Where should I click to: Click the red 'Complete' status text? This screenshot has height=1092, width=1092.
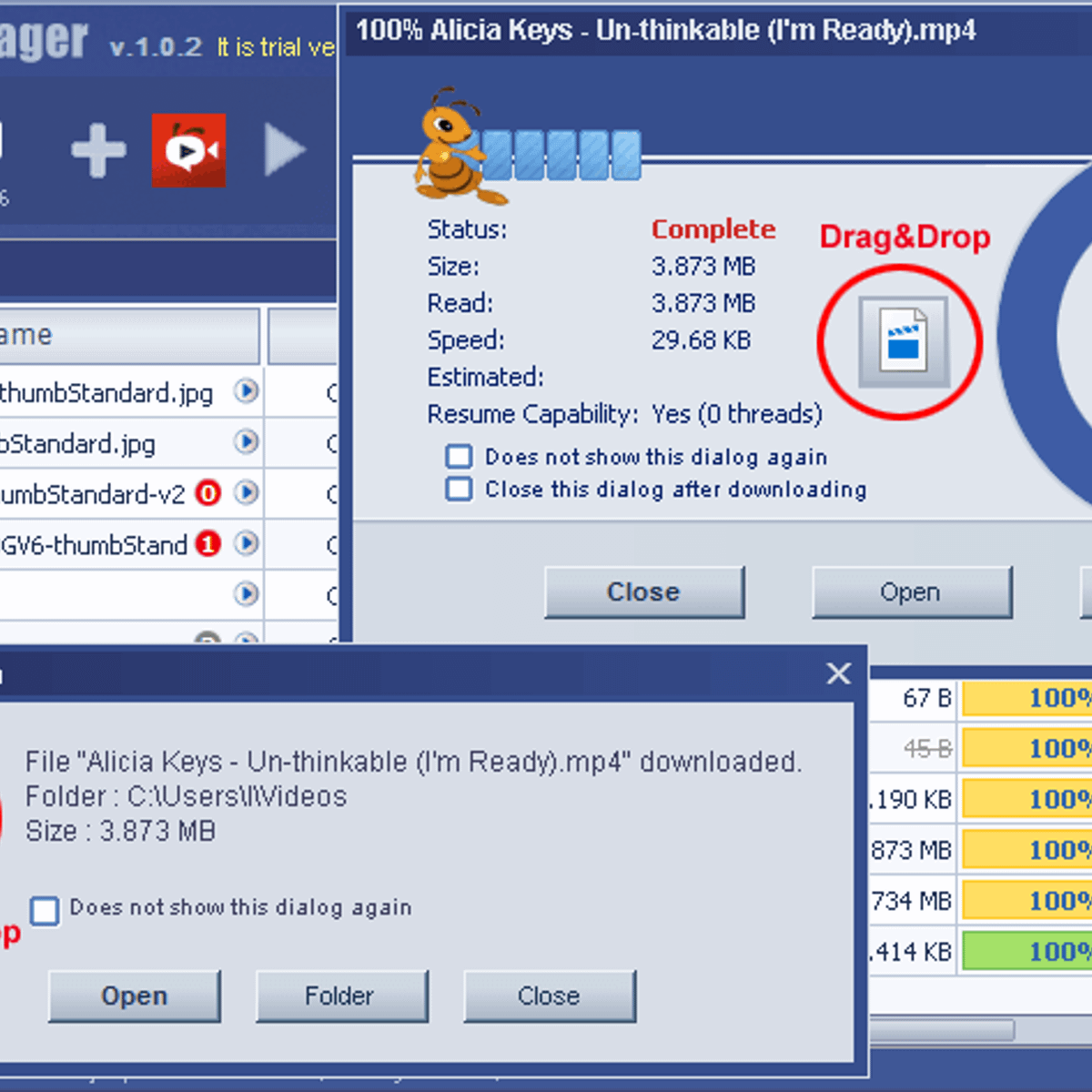[x=713, y=229]
